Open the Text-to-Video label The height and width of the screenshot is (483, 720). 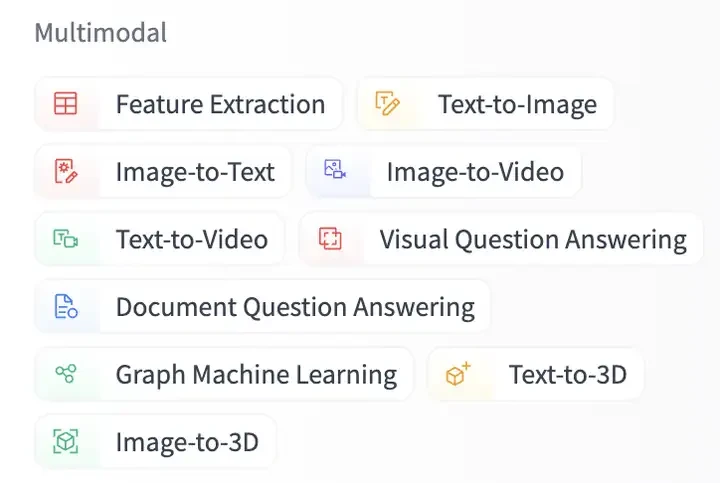tap(192, 239)
